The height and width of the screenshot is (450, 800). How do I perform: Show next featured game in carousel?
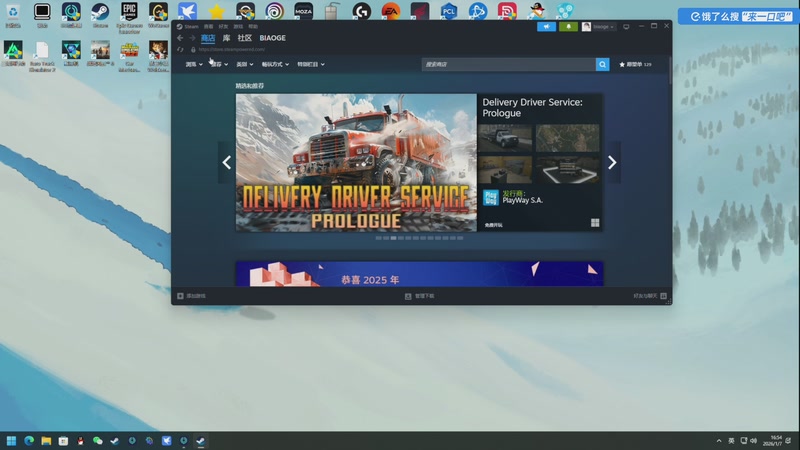[612, 162]
